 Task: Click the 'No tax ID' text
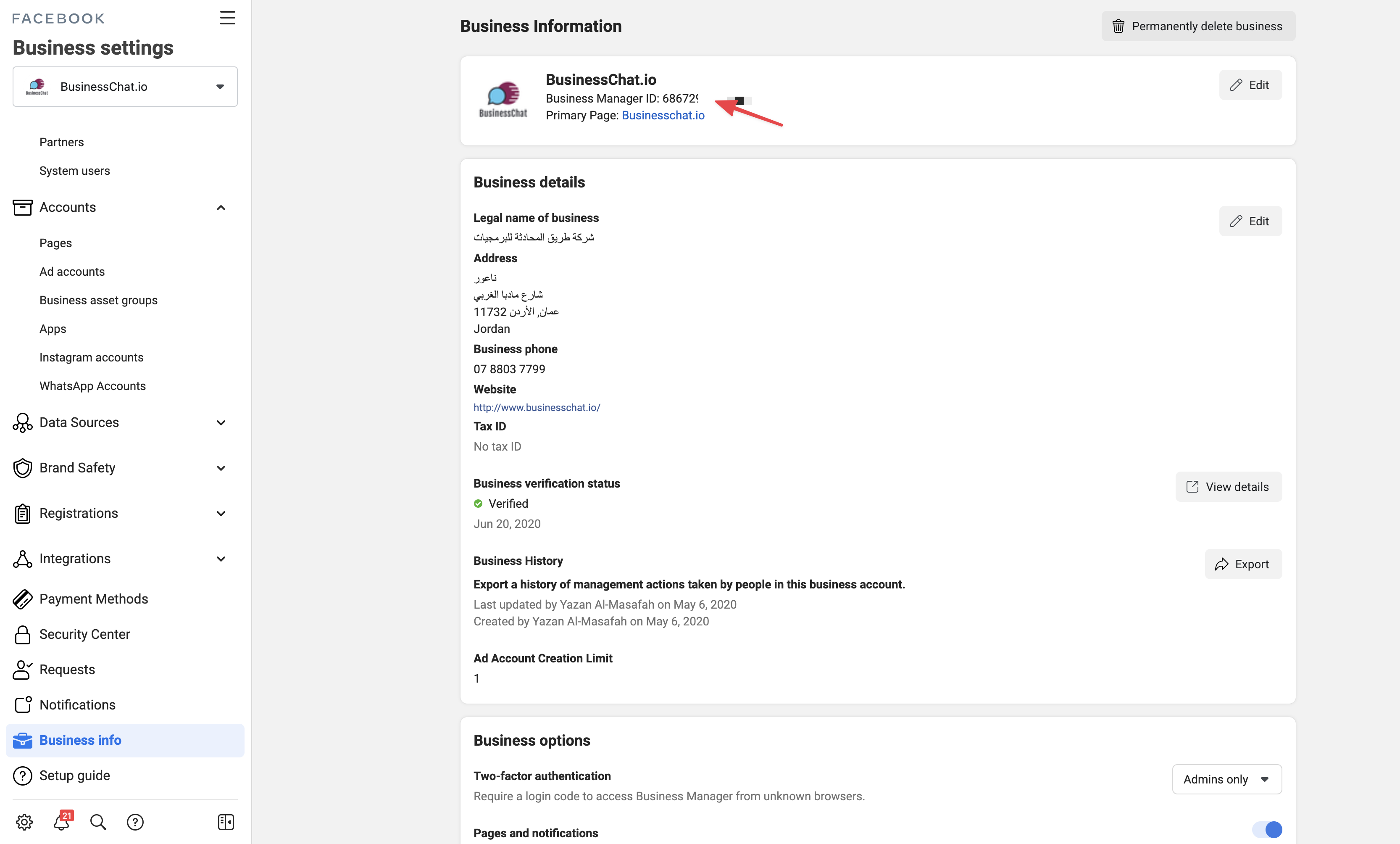497,447
